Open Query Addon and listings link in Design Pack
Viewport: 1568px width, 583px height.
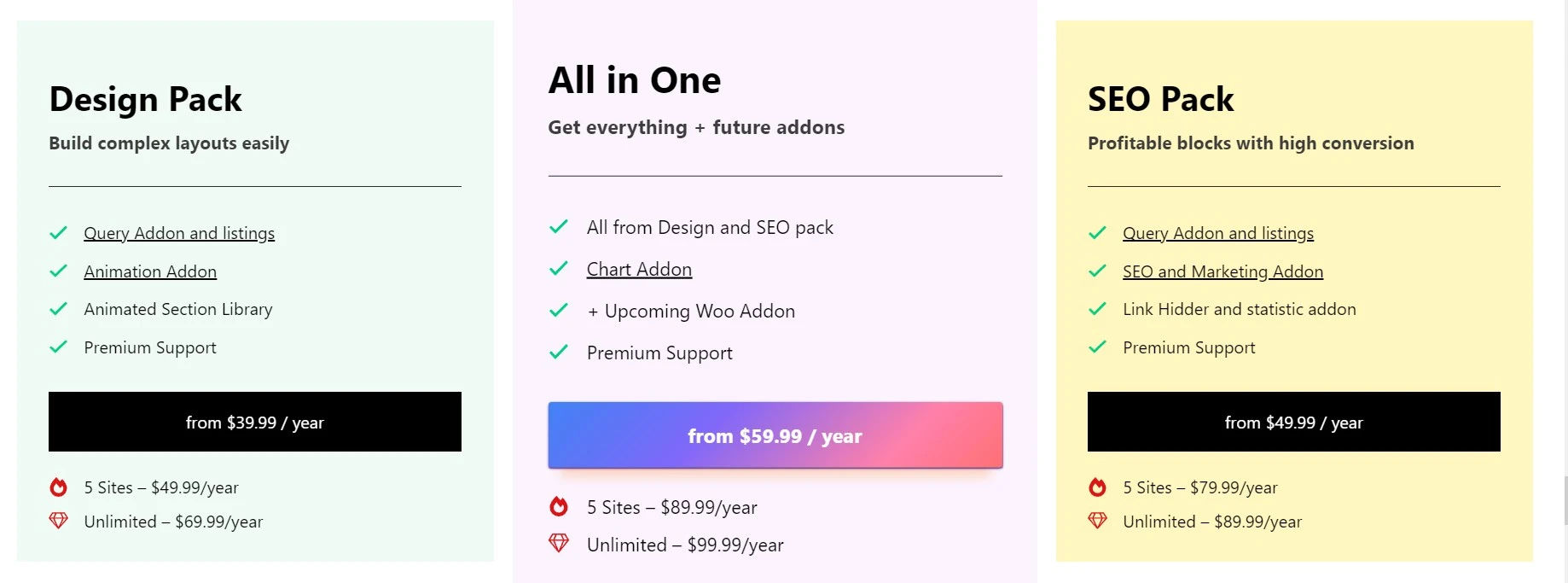coord(179,233)
